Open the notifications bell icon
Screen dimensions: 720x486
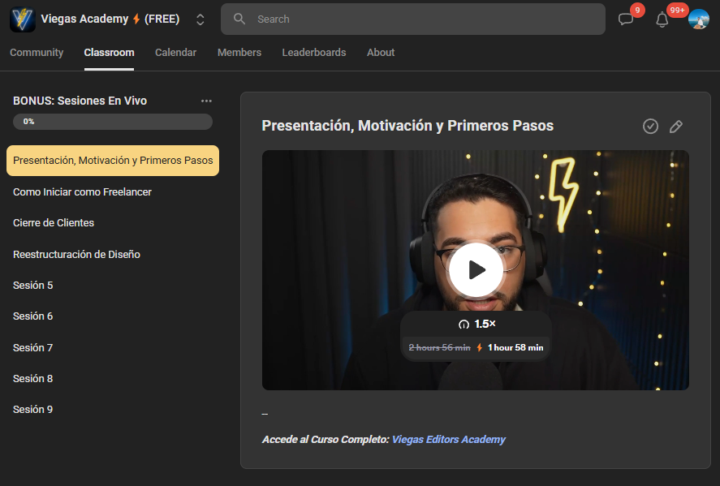pyautogui.click(x=662, y=20)
